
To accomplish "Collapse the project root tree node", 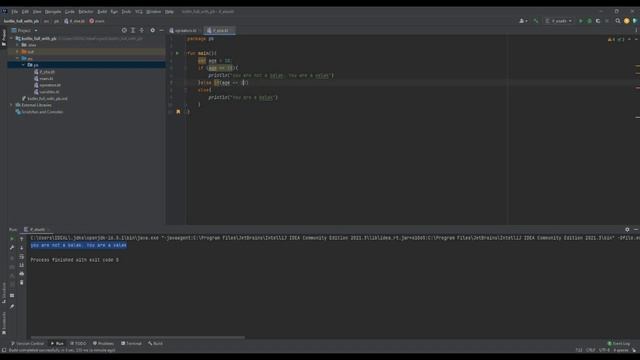I will 11,38.
